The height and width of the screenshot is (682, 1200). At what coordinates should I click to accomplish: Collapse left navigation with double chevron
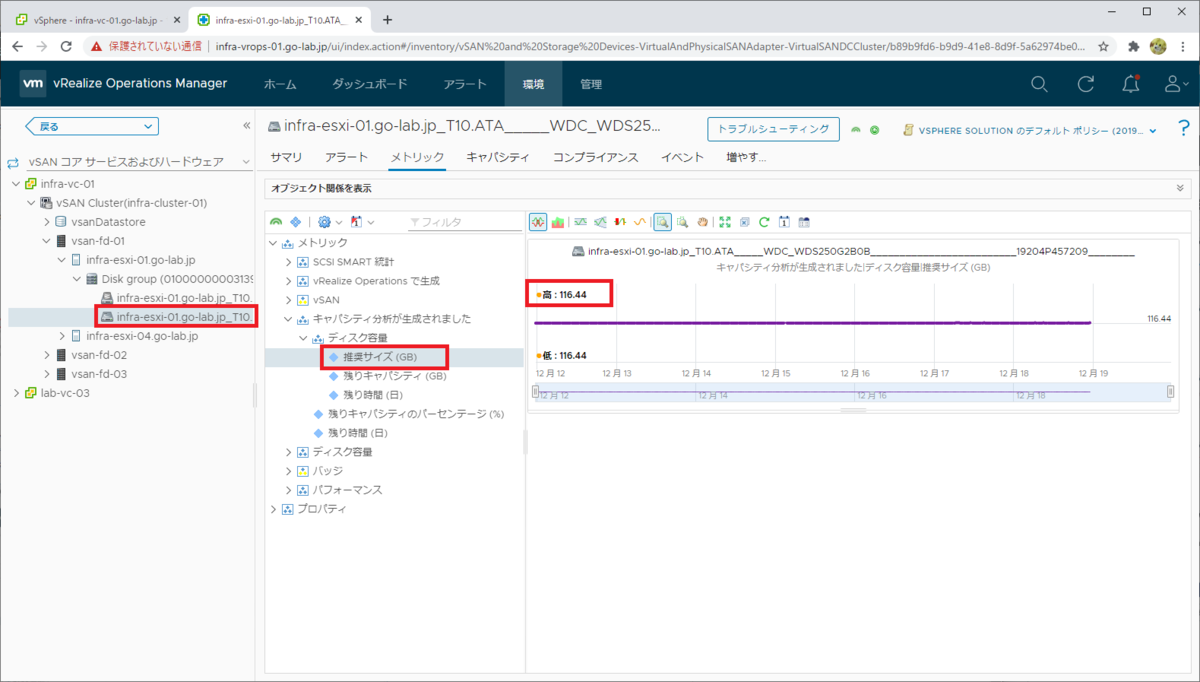246,126
